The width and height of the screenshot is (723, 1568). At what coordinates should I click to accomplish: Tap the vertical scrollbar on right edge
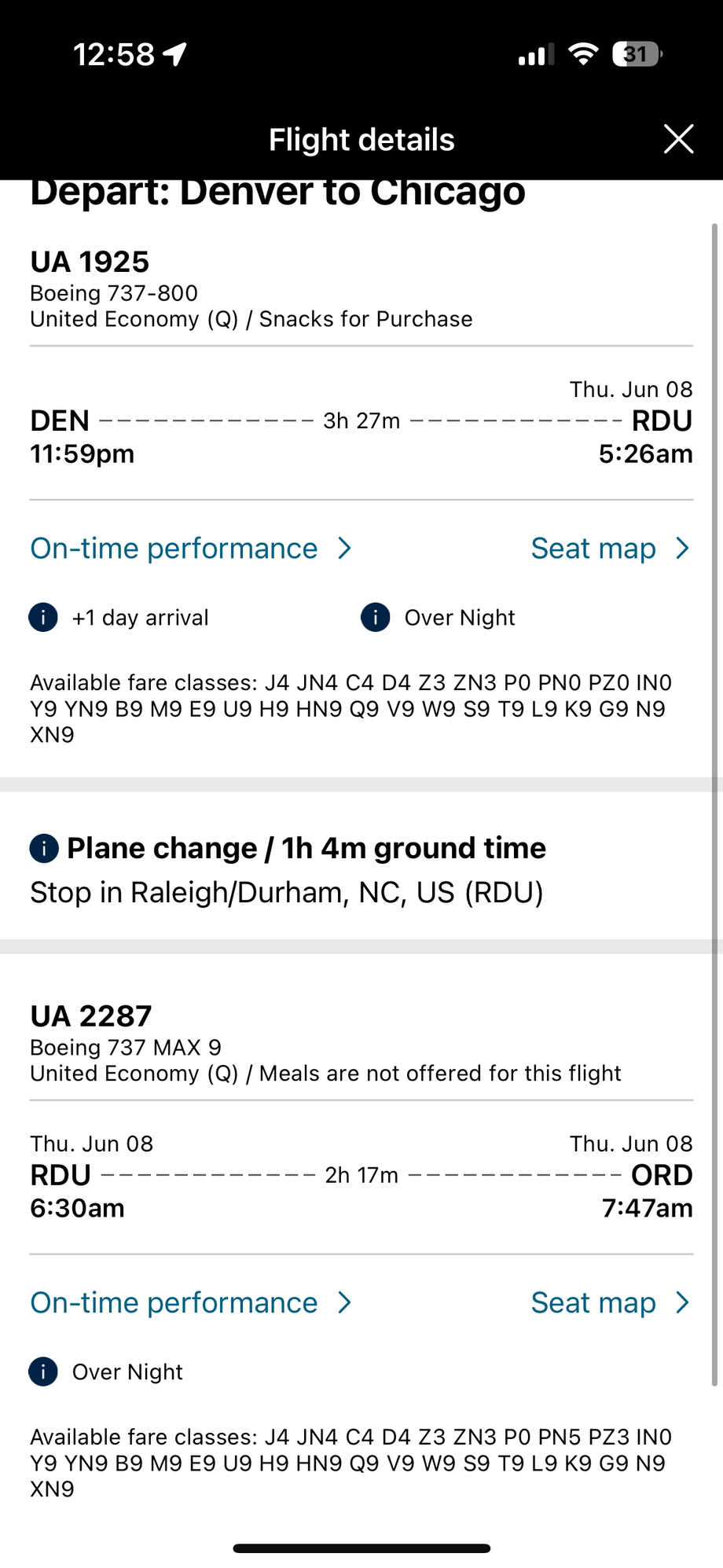pos(714,806)
